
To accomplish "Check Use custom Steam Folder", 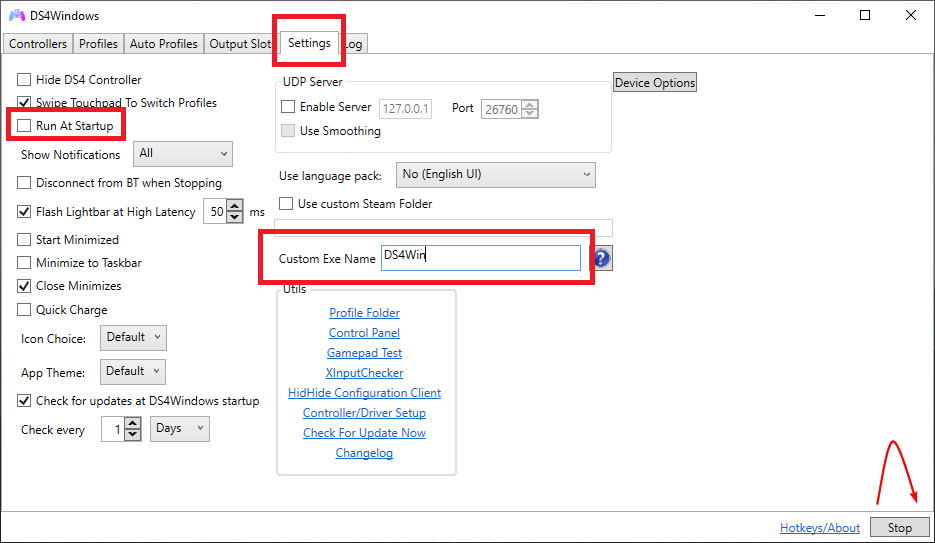I will [x=286, y=204].
